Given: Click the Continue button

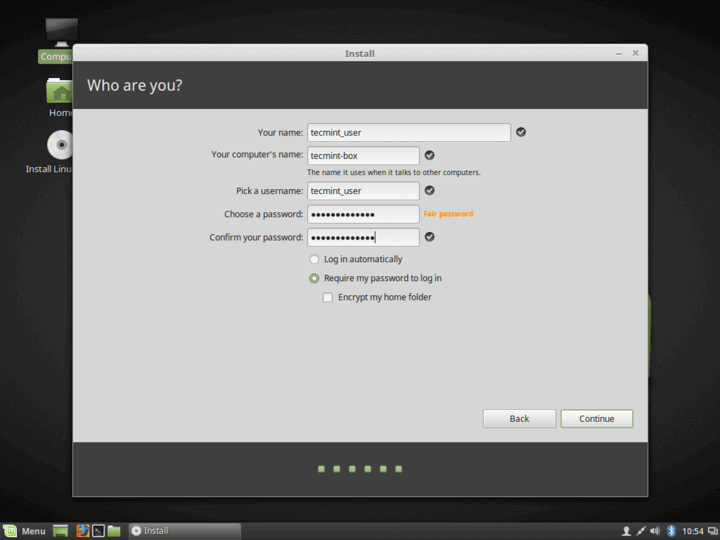Looking at the screenshot, I should (596, 419).
